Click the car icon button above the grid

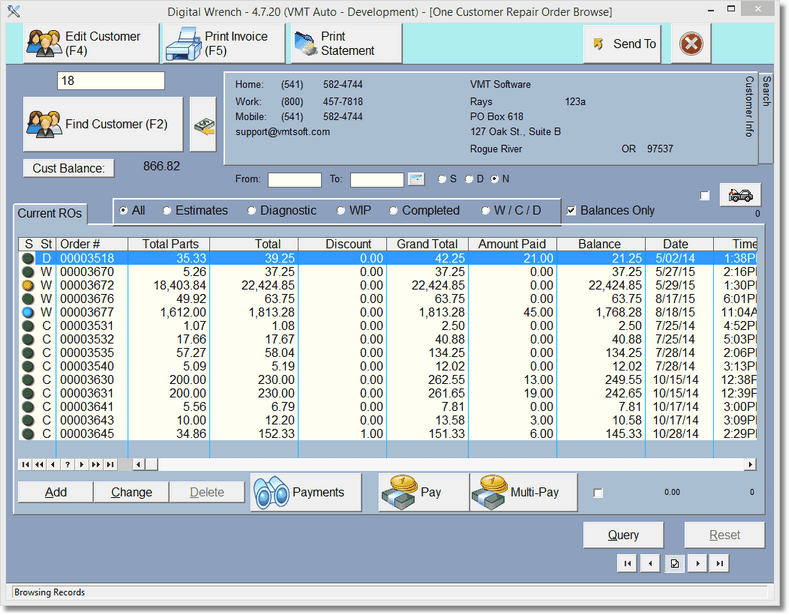[739, 195]
